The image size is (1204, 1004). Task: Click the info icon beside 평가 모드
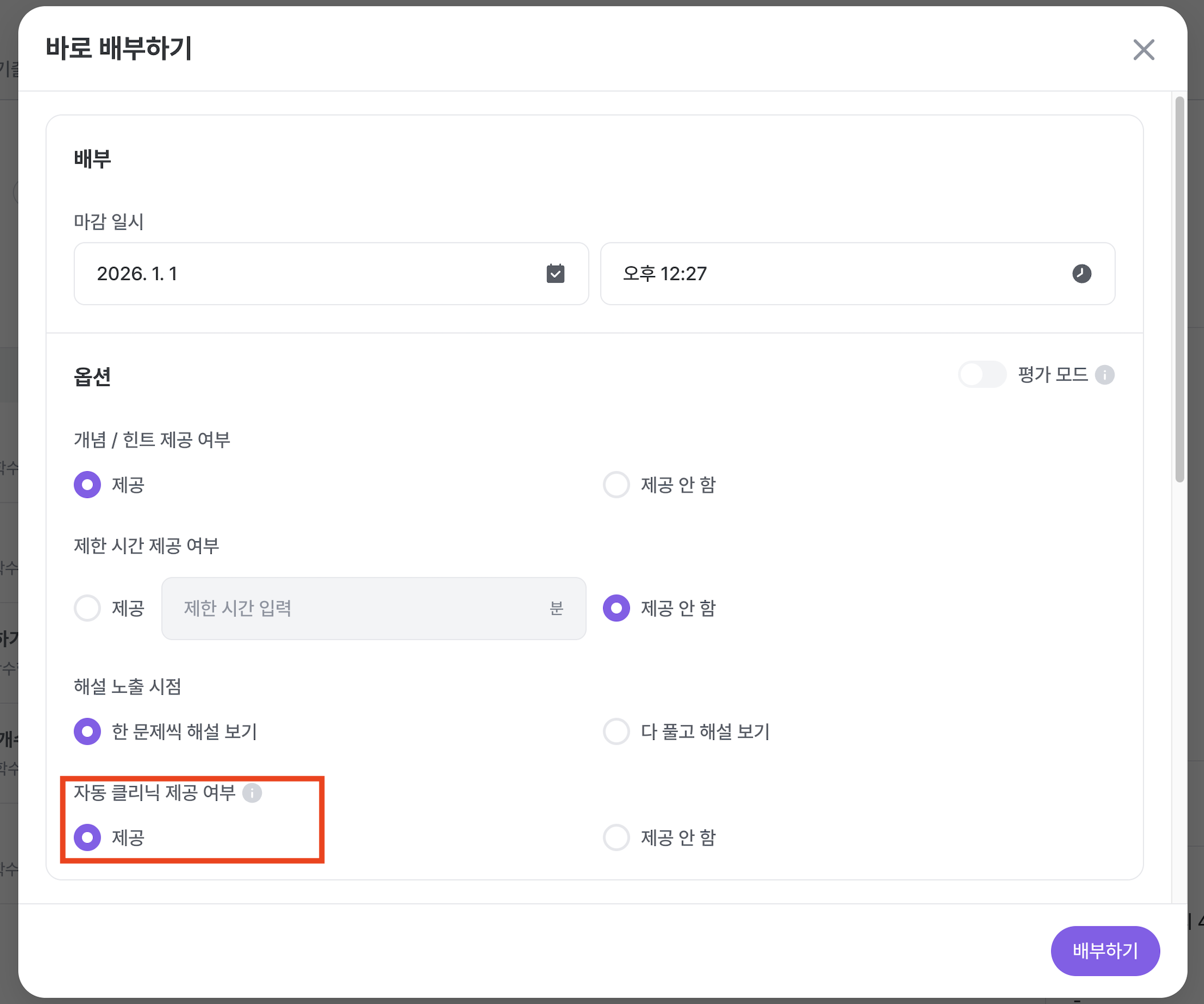[x=1105, y=375]
